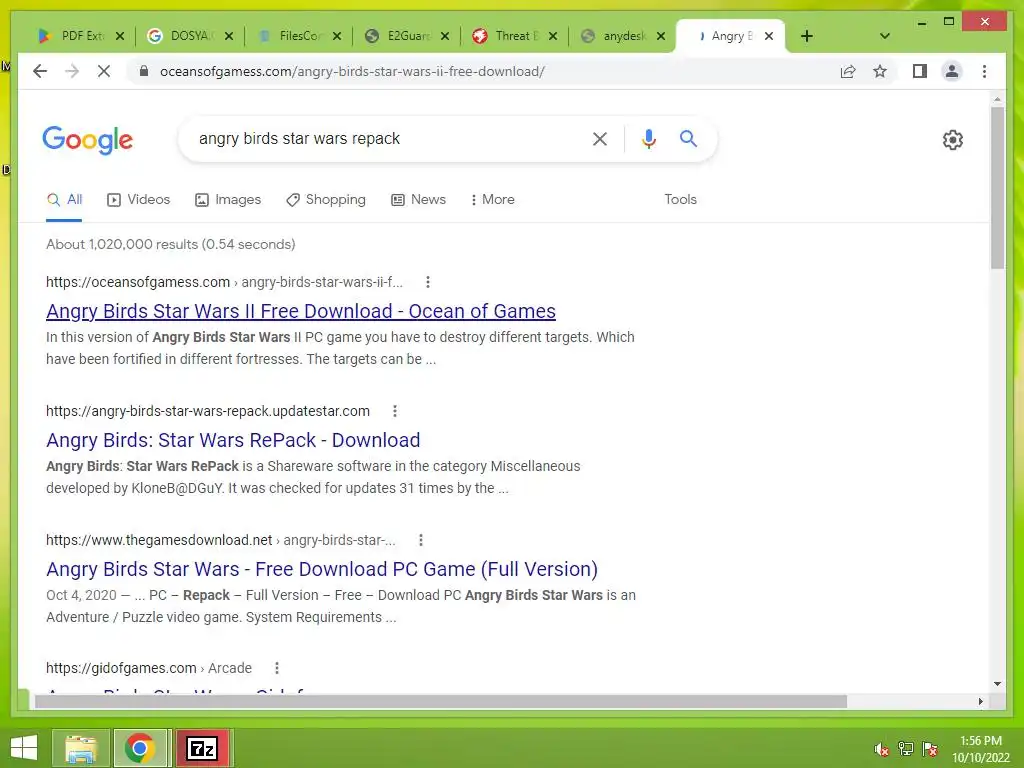This screenshot has height=768, width=1024.
Task: Submit search with the magnifier icon
Action: pos(688,138)
